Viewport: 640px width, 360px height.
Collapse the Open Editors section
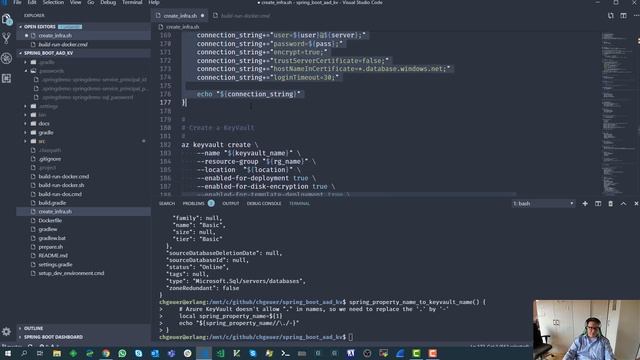point(83,27)
